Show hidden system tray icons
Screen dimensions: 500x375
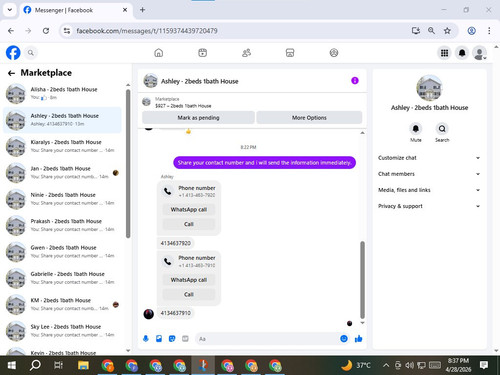[386, 365]
